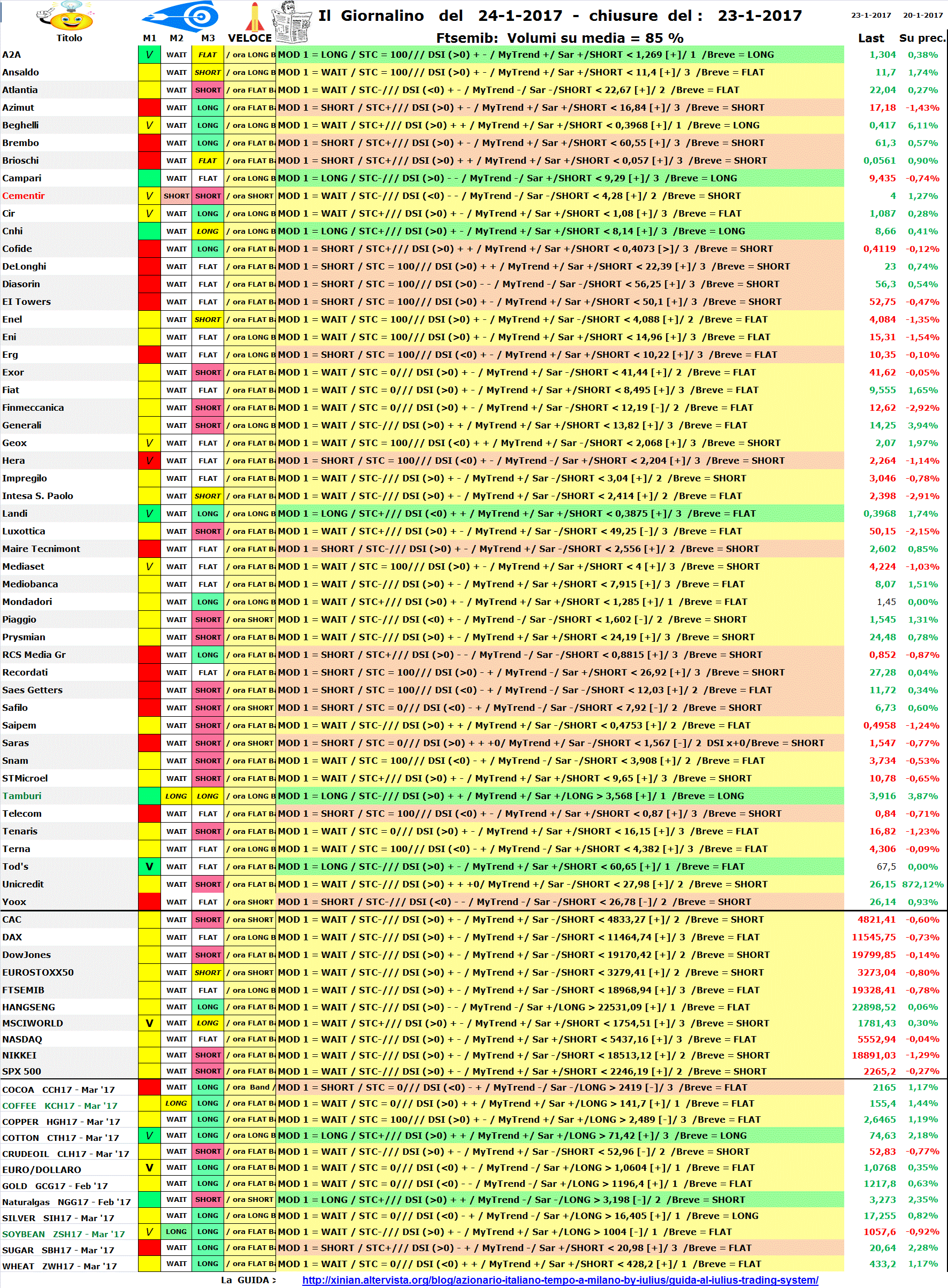The height and width of the screenshot is (1288, 948).
Task: Click Enel's M3 SHORT cell
Action: 208,319
